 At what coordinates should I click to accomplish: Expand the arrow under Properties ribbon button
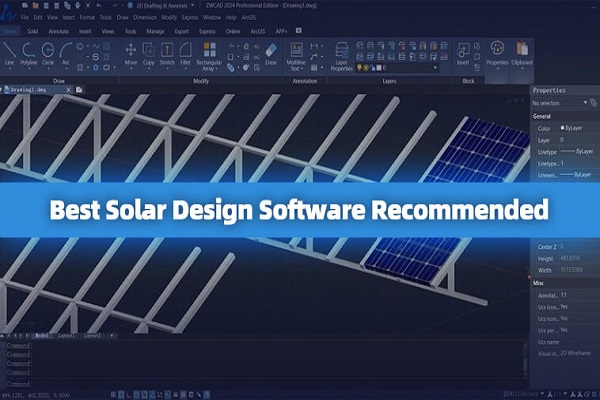click(x=497, y=69)
